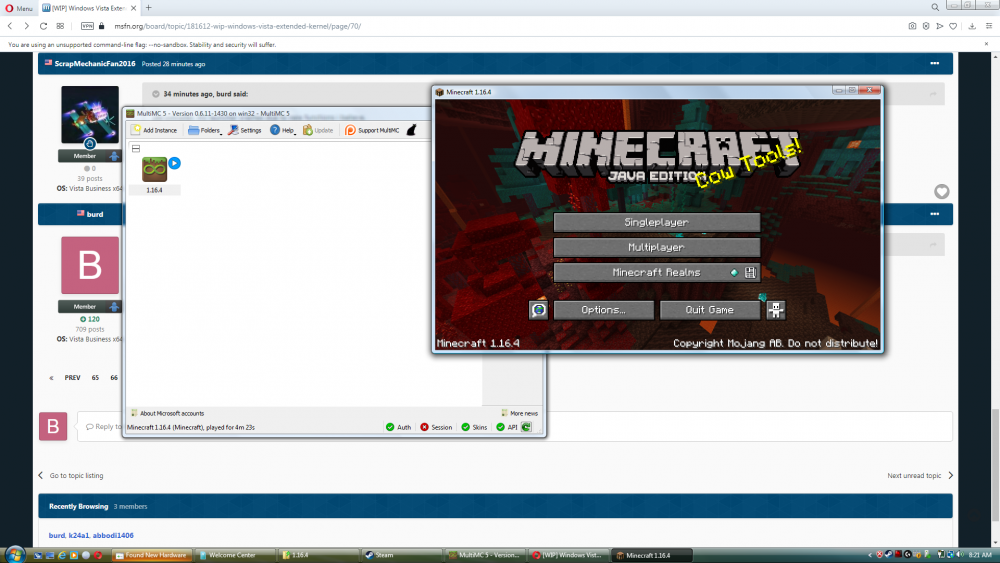This screenshot has height=563, width=1000.
Task: Open the Windows Start orb
Action: [15, 554]
